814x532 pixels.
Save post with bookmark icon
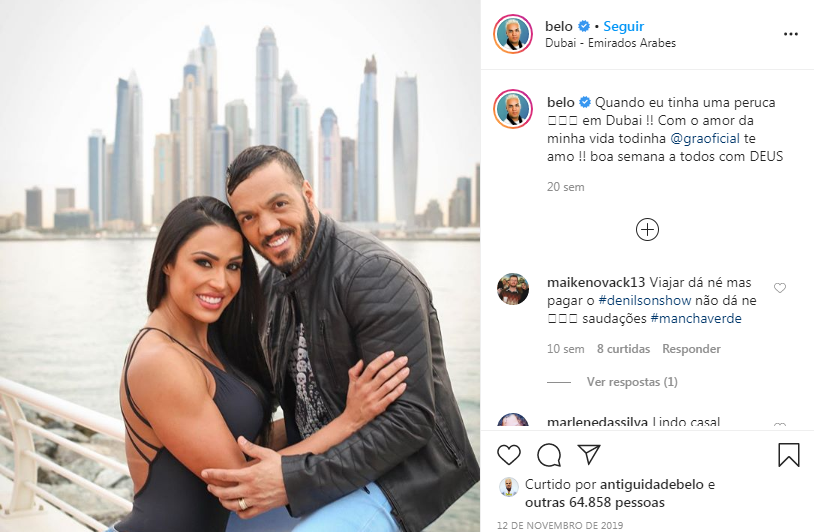point(789,455)
